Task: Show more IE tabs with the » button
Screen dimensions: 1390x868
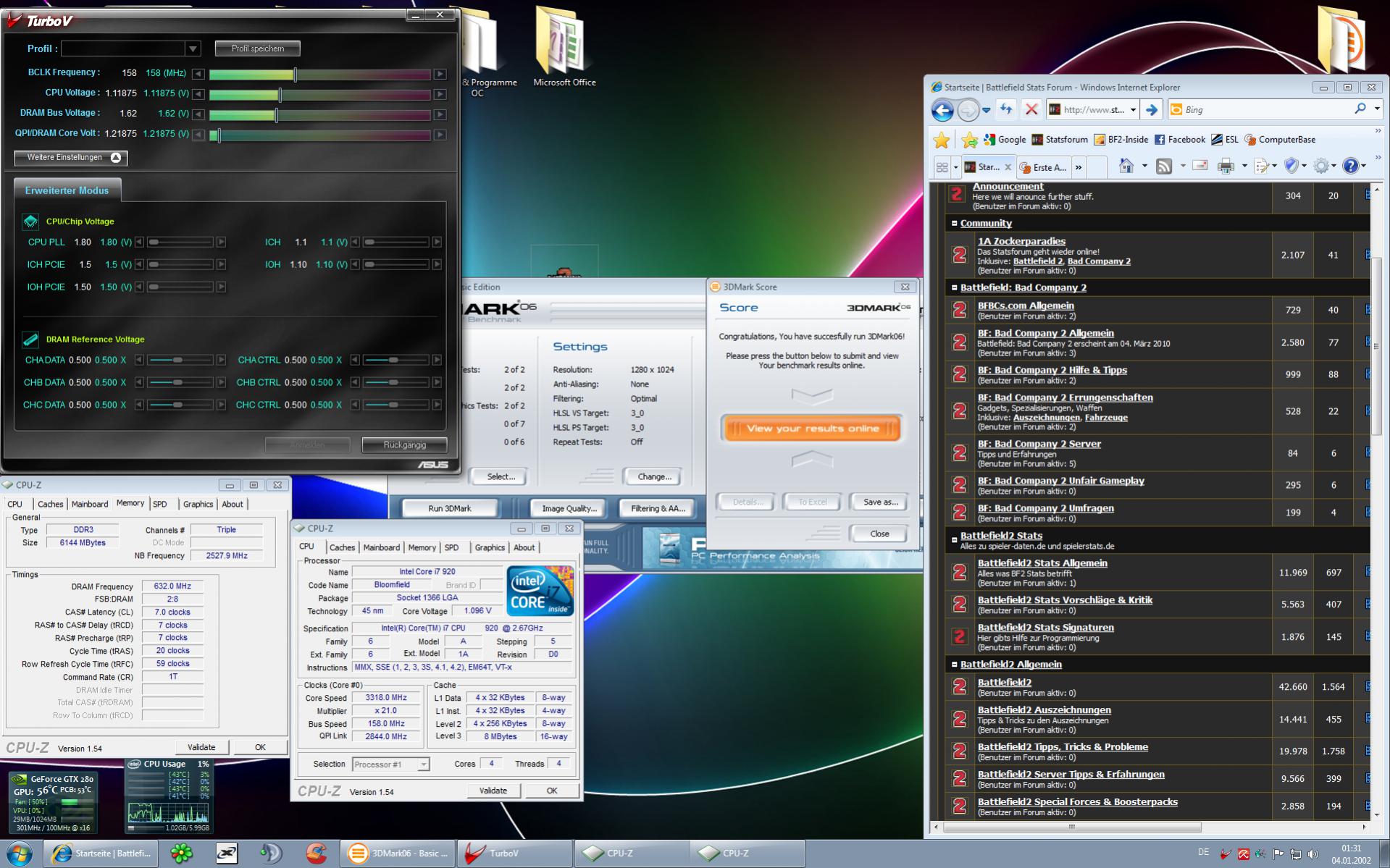Action: point(1079,167)
